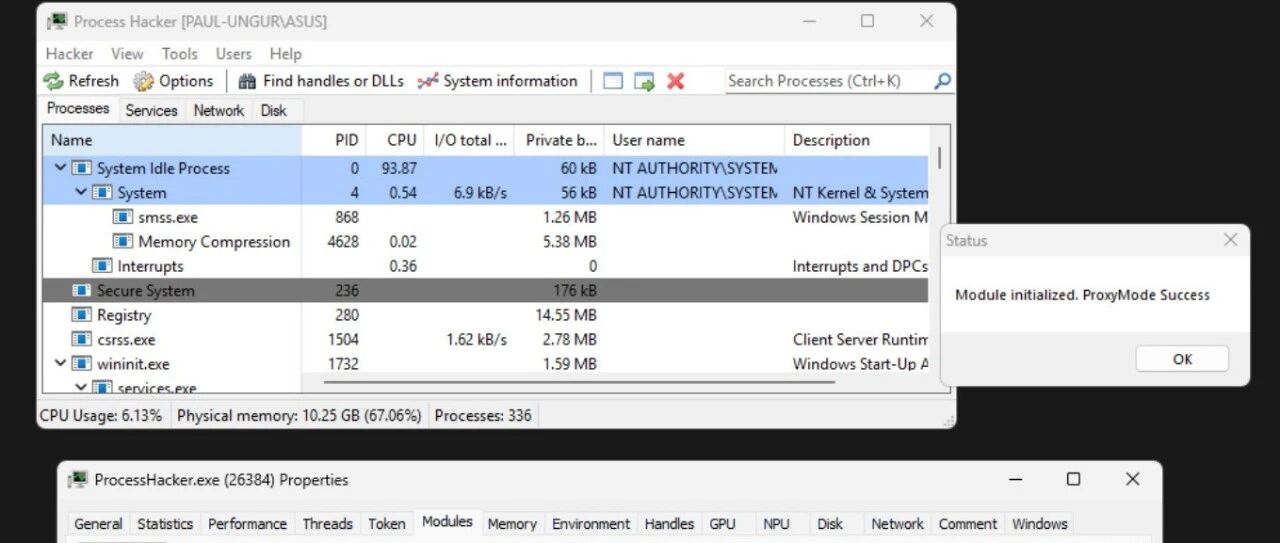1280x543 pixels.
Task: Open Windows tab in Properties window
Action: (x=1039, y=524)
